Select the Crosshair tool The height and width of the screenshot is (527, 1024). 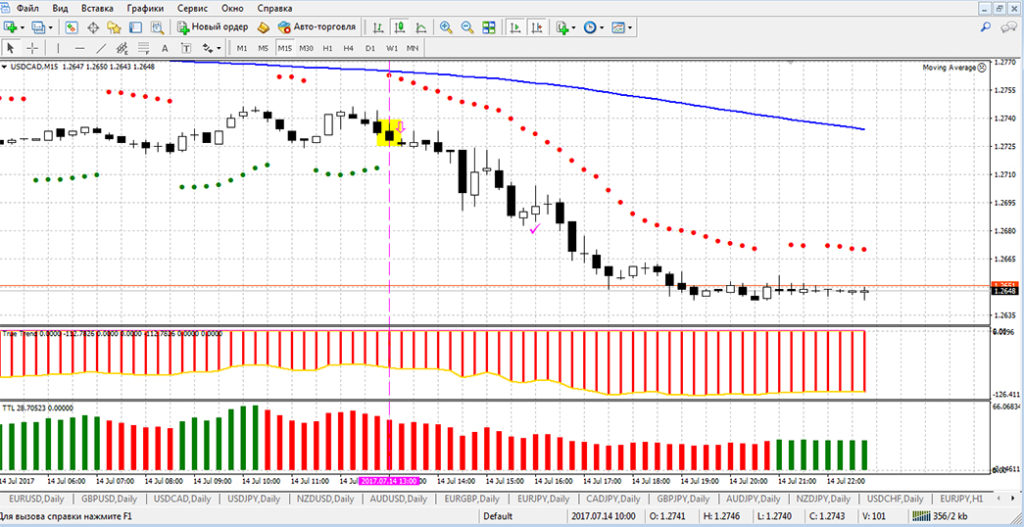[x=32, y=48]
